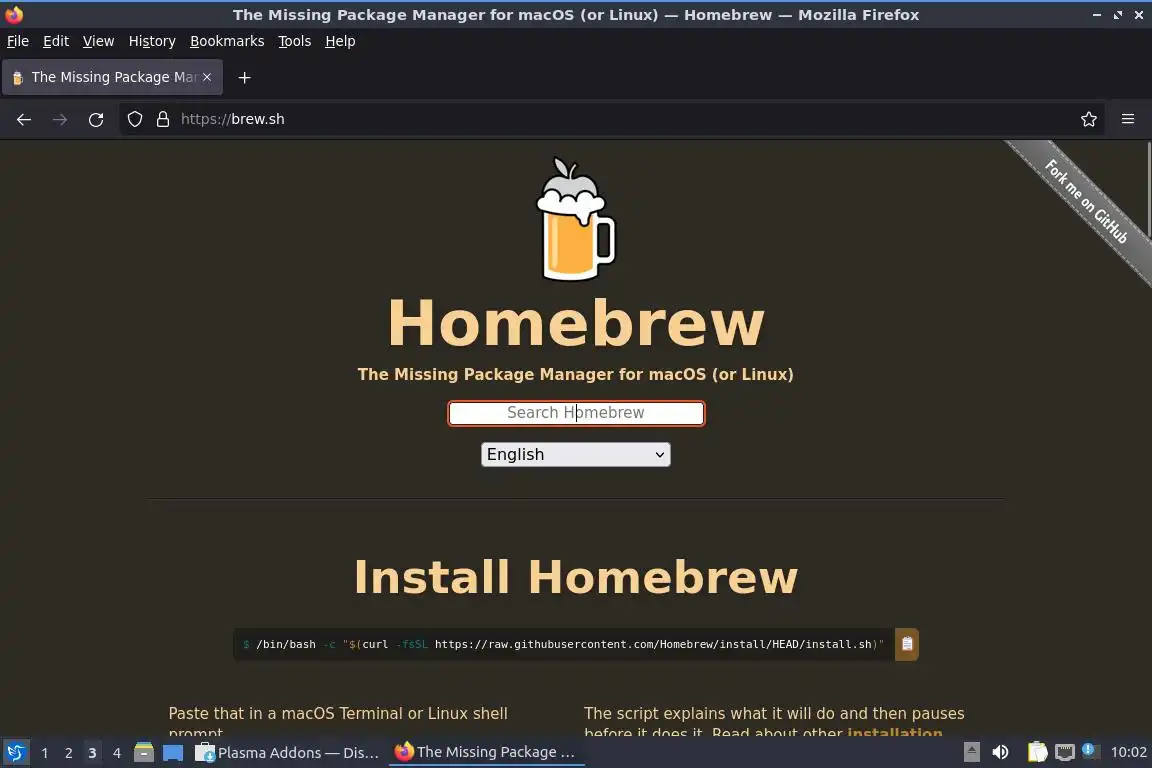The image size is (1152, 768).
Task: Launch the file manager from the taskbar
Action: (143, 752)
